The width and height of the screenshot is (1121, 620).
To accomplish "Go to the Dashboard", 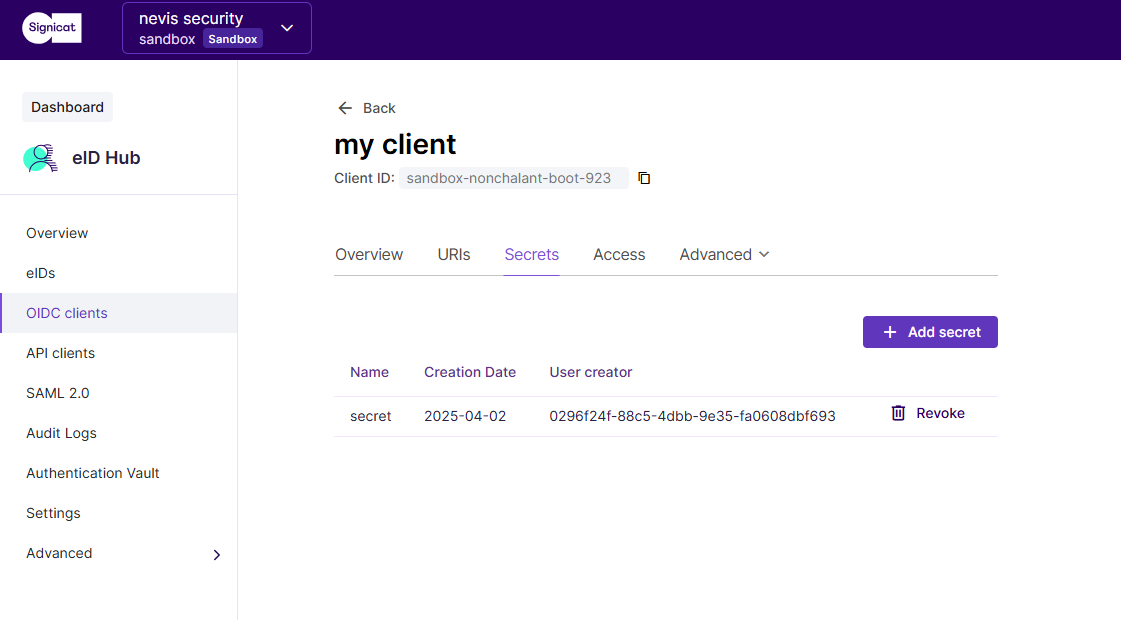I will (67, 107).
